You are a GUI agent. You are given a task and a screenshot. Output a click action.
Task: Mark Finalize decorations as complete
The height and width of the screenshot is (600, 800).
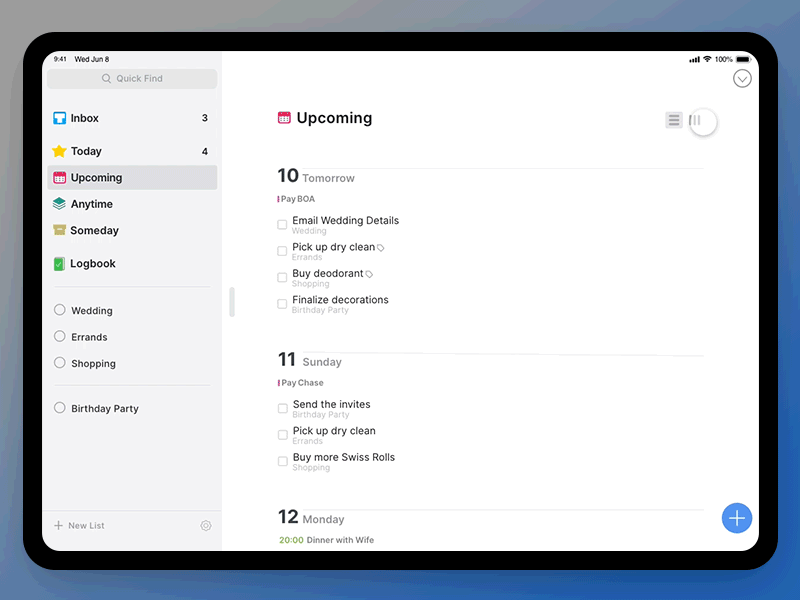(x=282, y=304)
